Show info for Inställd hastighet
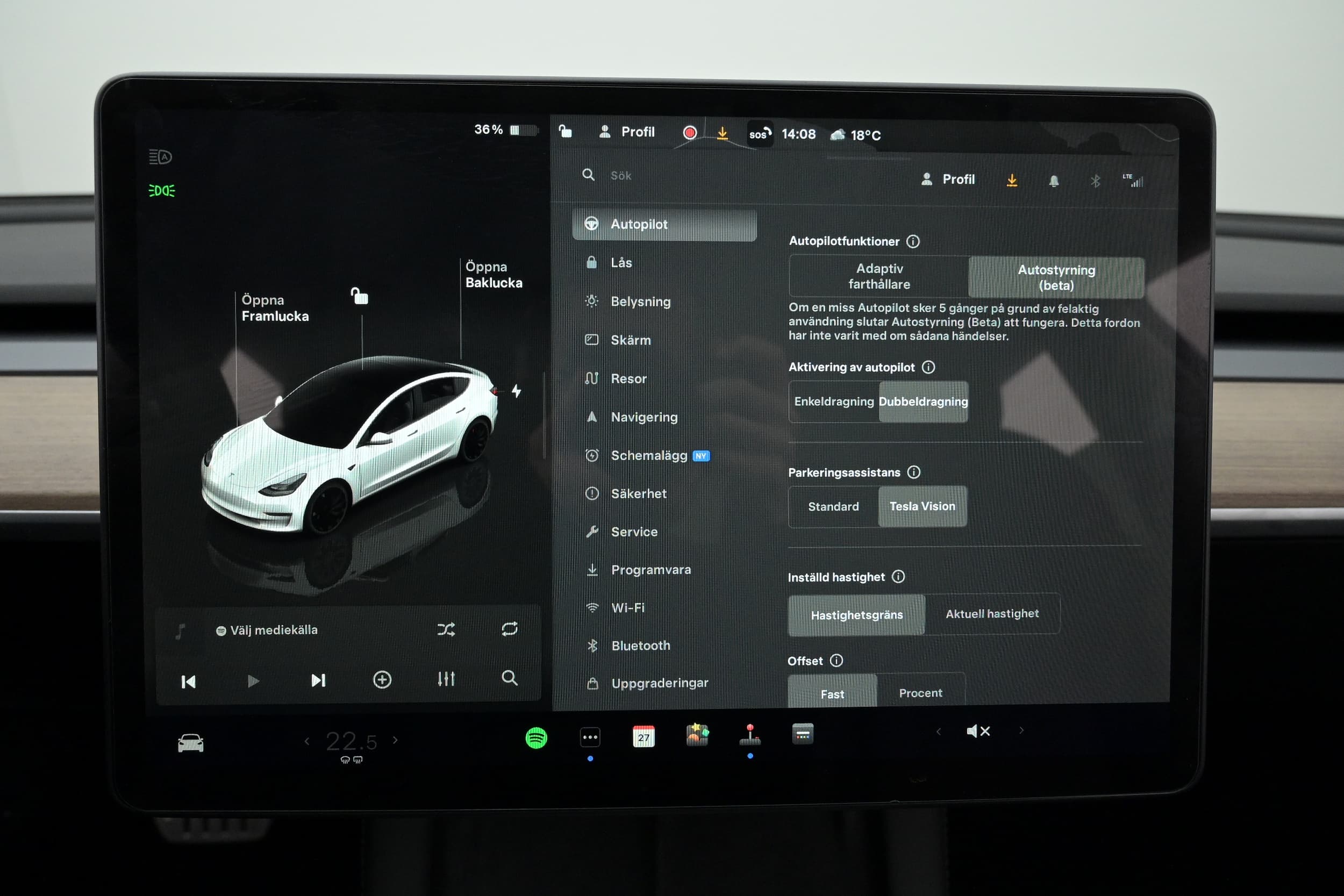 pyautogui.click(x=898, y=577)
